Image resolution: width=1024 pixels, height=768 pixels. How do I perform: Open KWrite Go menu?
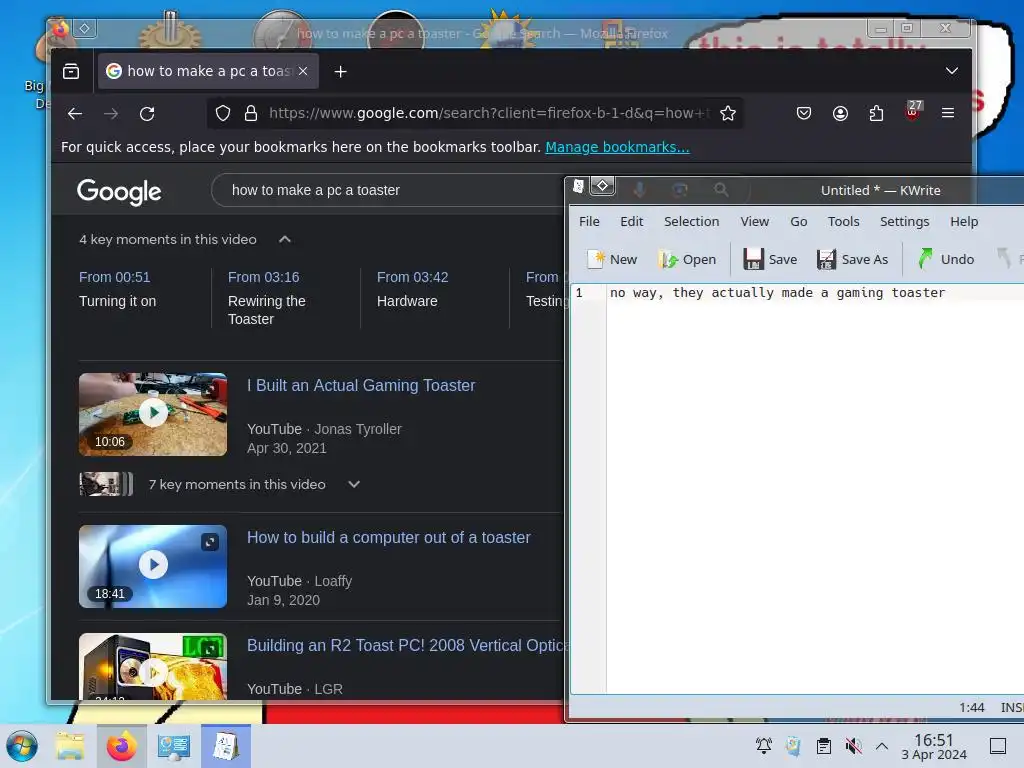(x=799, y=221)
